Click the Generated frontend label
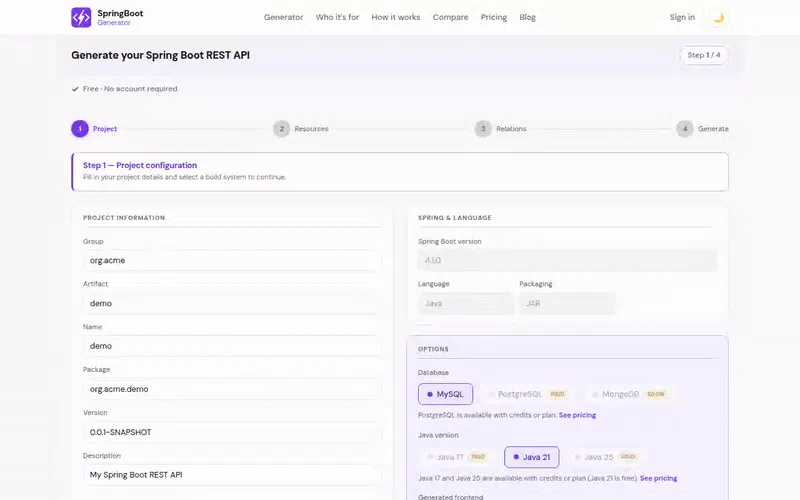Screen dimensions: 800x500 coord(451,496)
